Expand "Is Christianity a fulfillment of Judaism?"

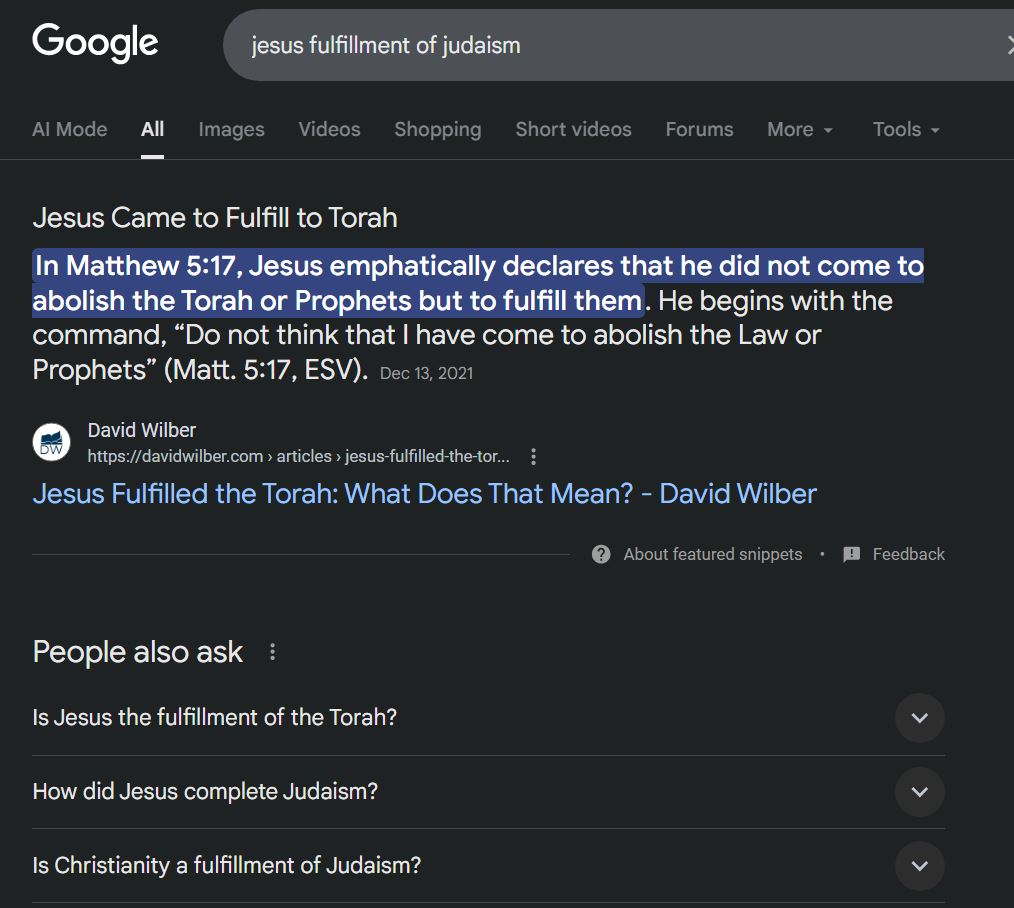pyautogui.click(x=919, y=865)
